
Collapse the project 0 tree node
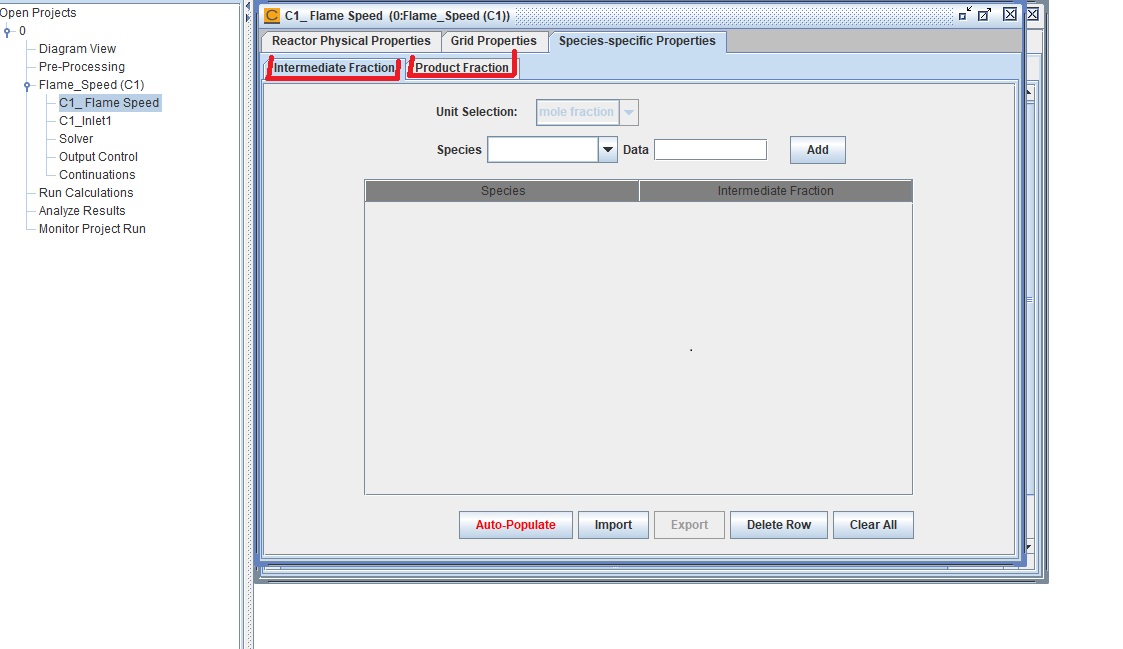8,31
